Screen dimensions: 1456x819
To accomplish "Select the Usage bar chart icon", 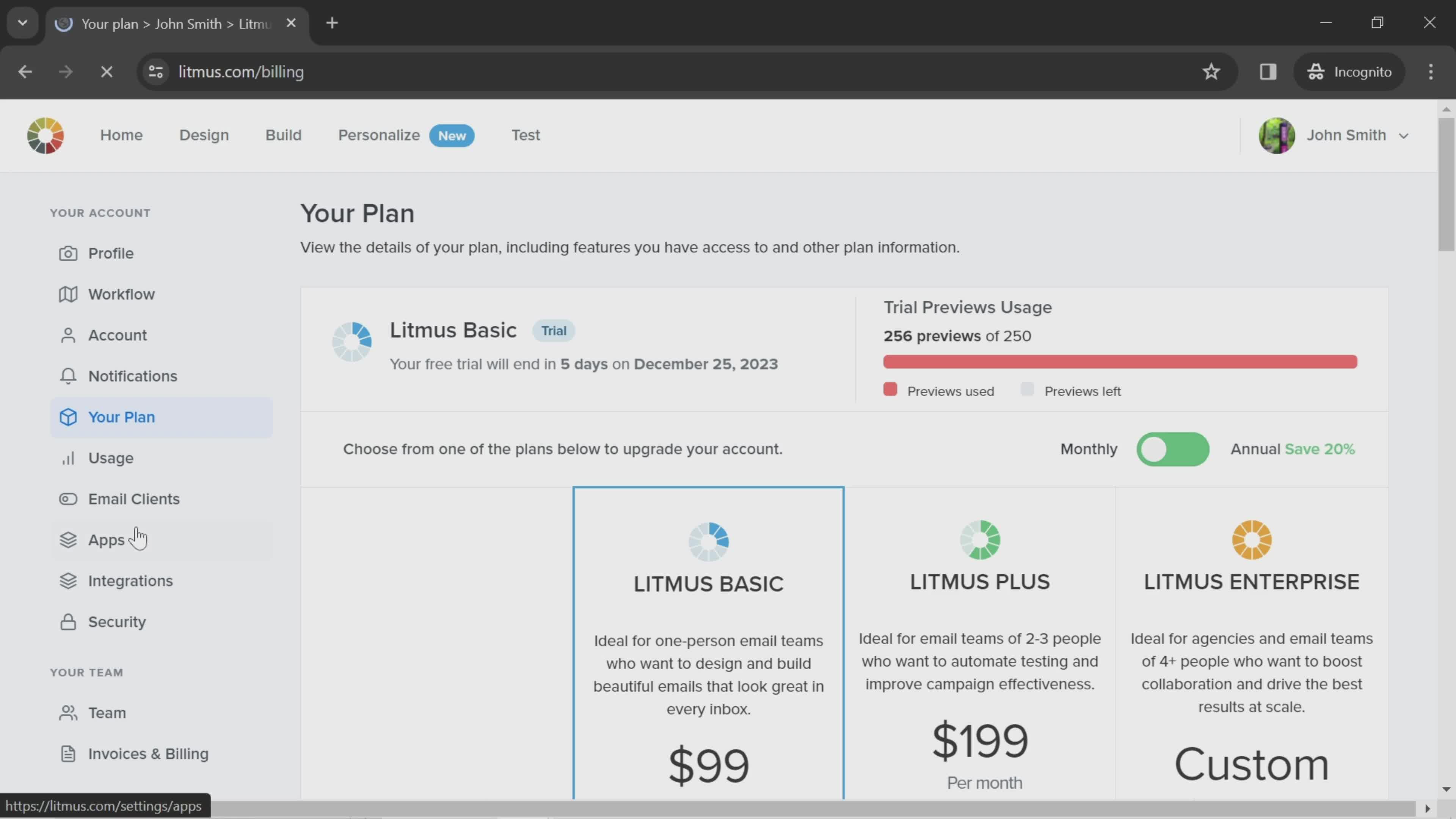I will [68, 458].
